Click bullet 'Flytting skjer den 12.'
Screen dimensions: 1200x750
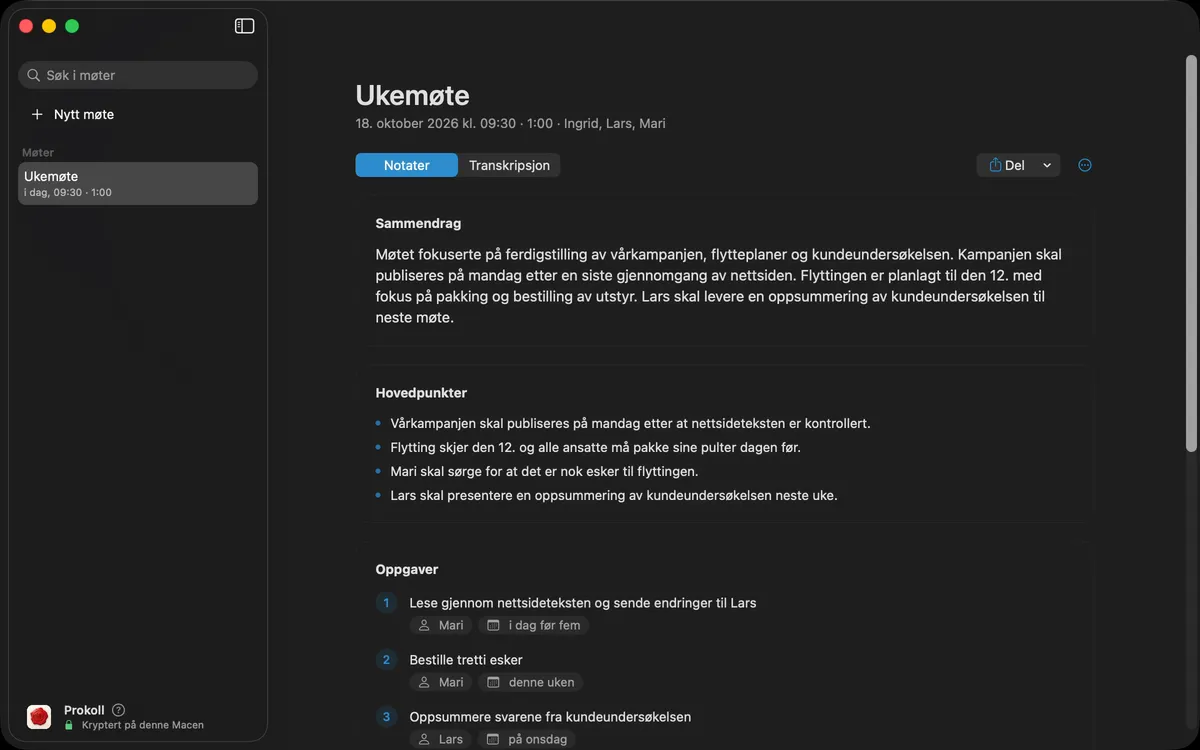595,447
